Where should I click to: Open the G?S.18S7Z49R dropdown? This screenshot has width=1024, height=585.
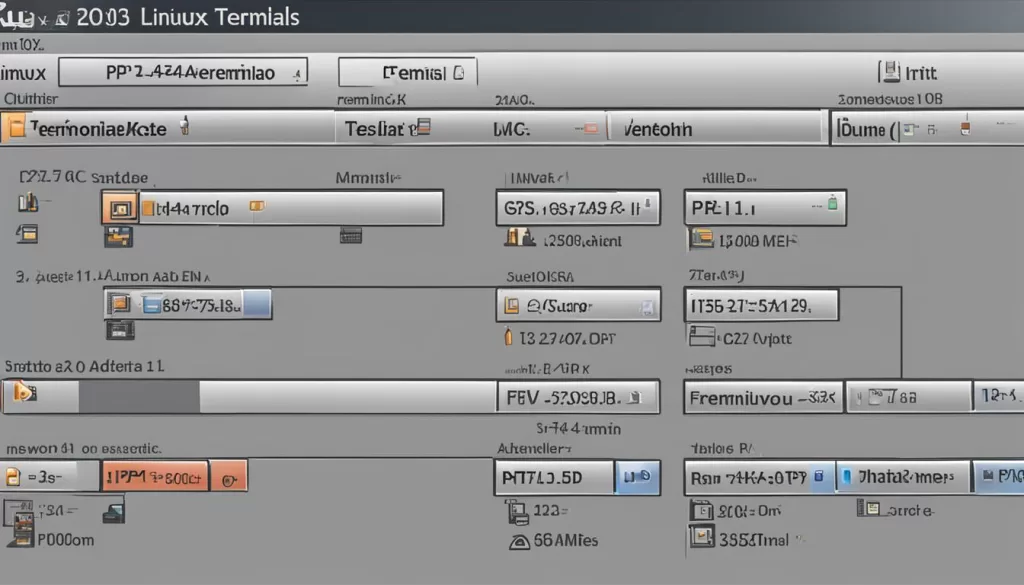[578, 208]
